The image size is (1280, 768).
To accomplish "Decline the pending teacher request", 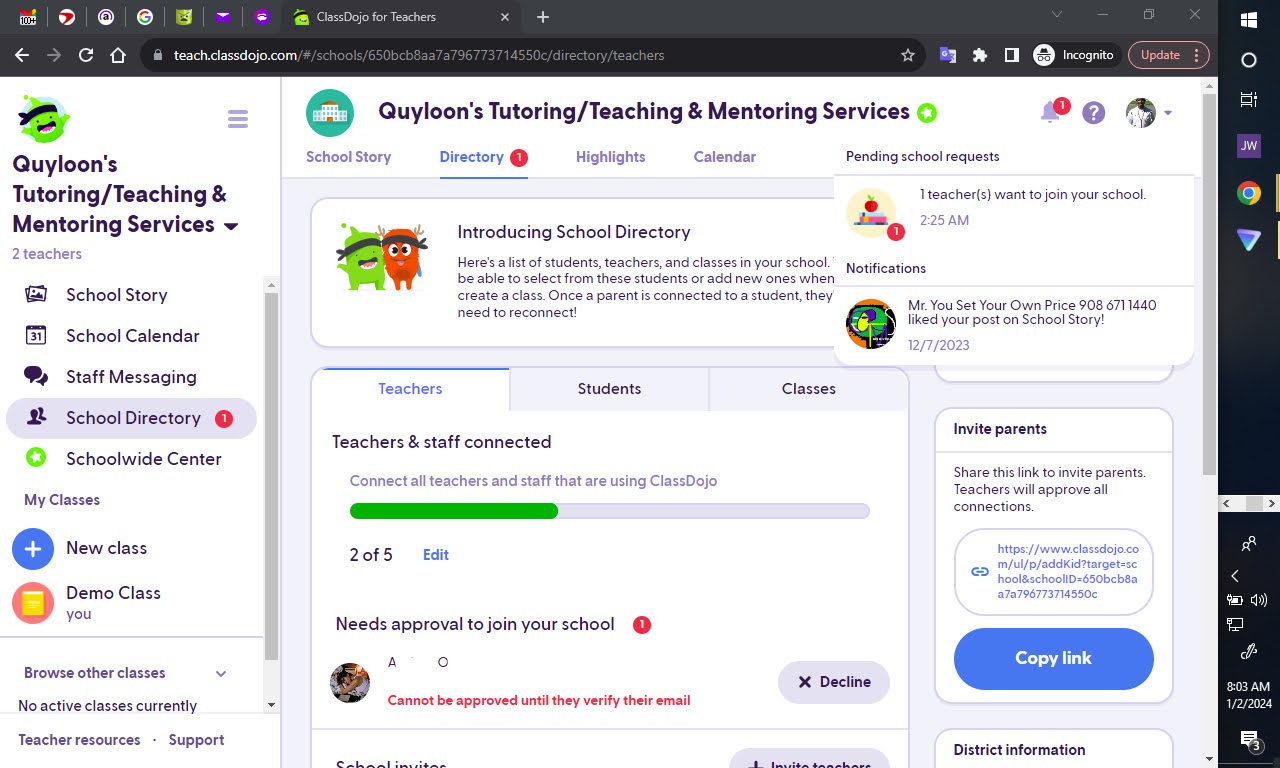I will 834,682.
